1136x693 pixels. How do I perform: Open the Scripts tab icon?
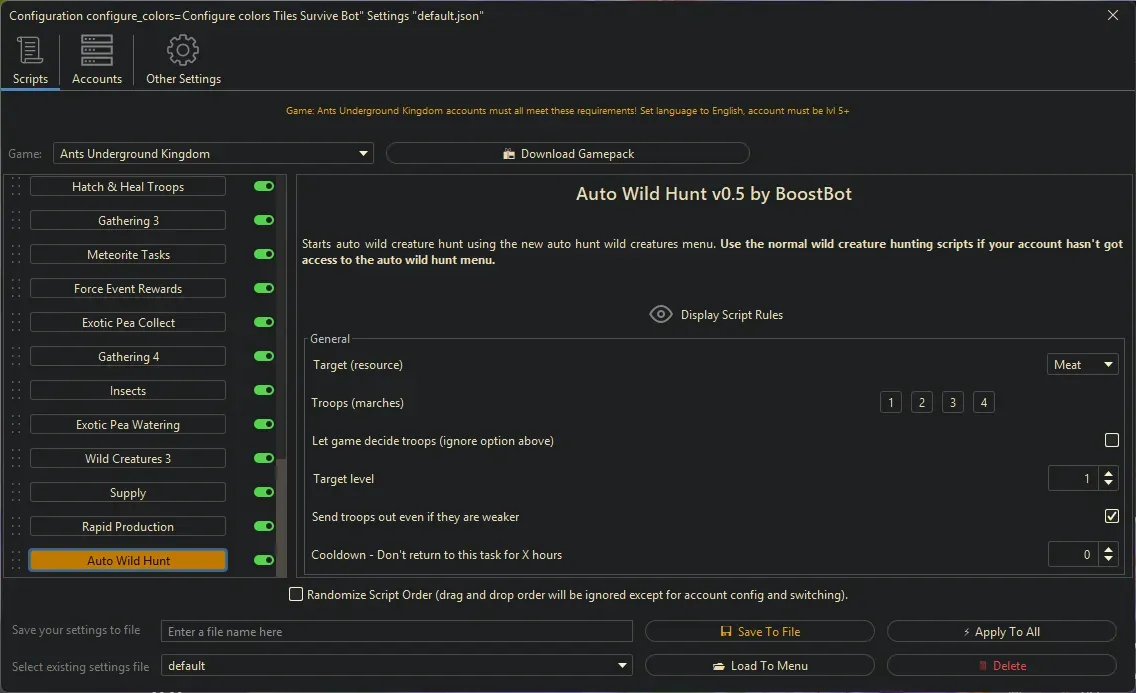pos(30,50)
